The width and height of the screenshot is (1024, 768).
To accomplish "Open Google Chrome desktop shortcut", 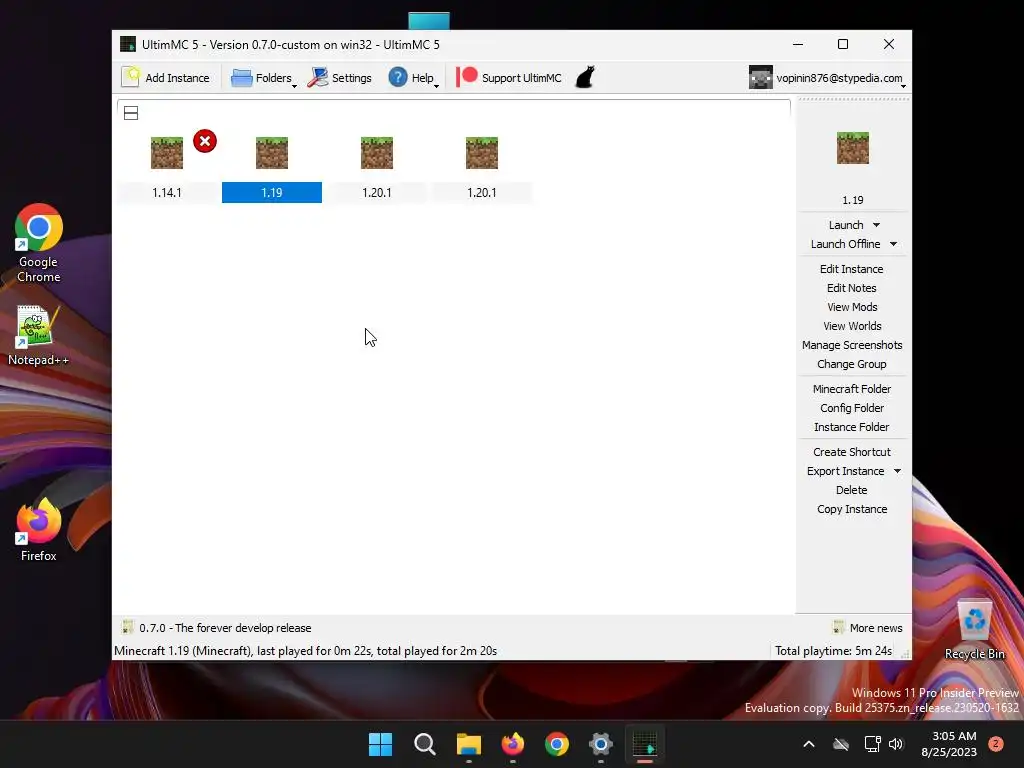I will tap(39, 243).
